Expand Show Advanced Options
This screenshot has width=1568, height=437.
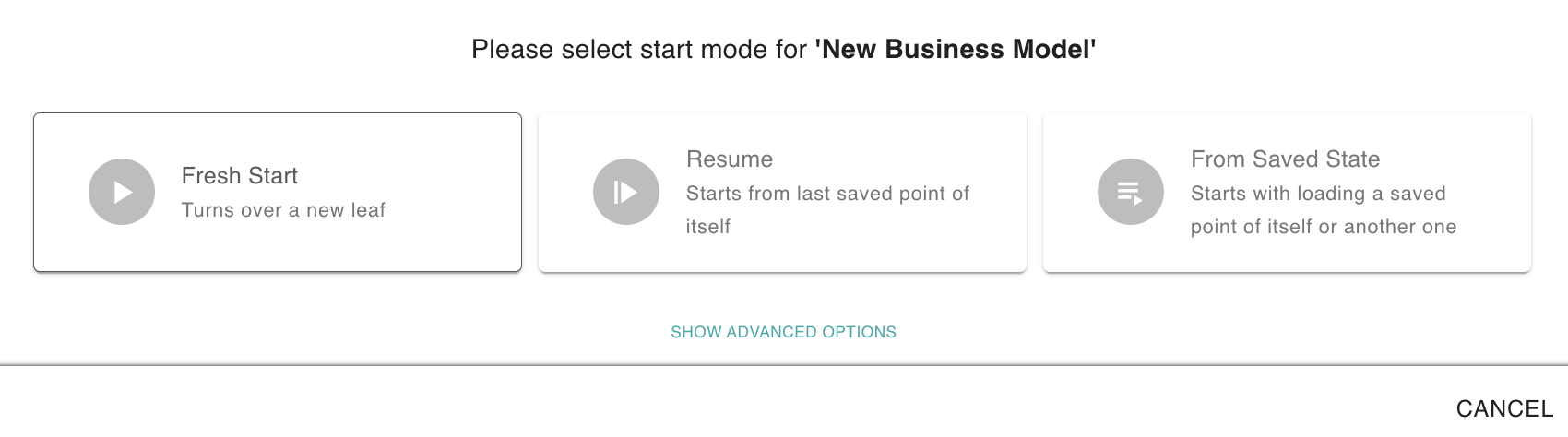coord(783,332)
